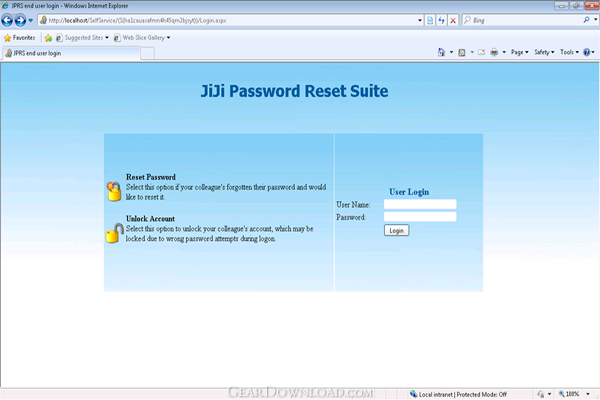Open Web Slice Gallery
600x400 pixels.
point(142,38)
